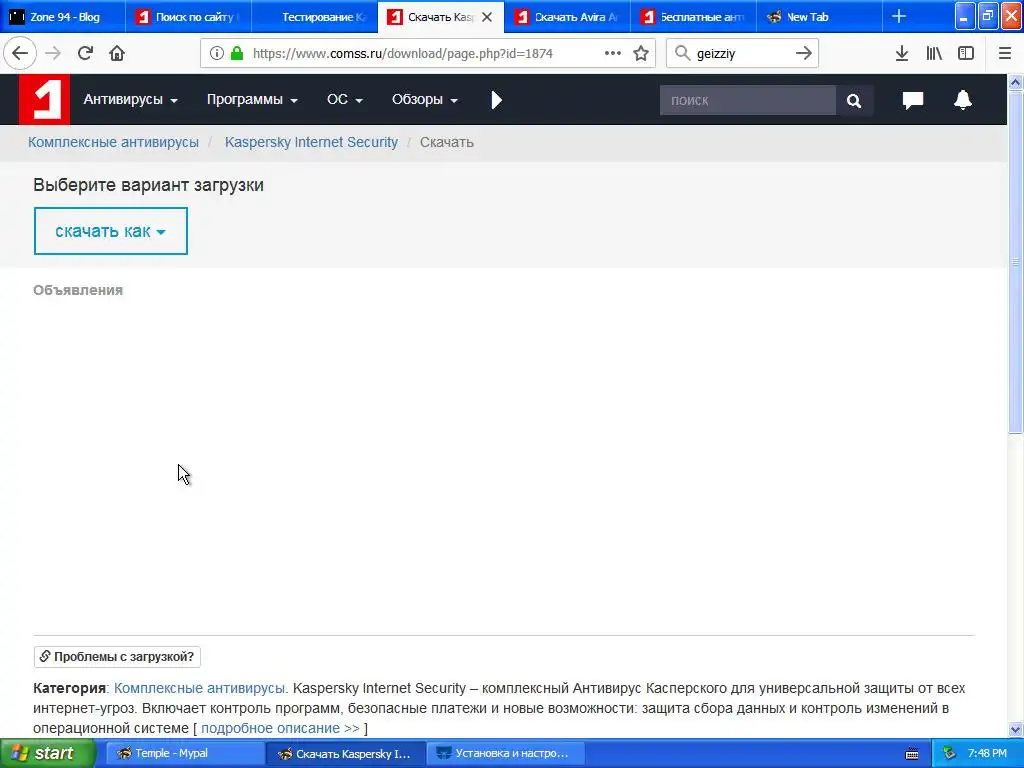Click the site поиск input field
Viewport: 1024px width, 768px height.
click(x=748, y=101)
